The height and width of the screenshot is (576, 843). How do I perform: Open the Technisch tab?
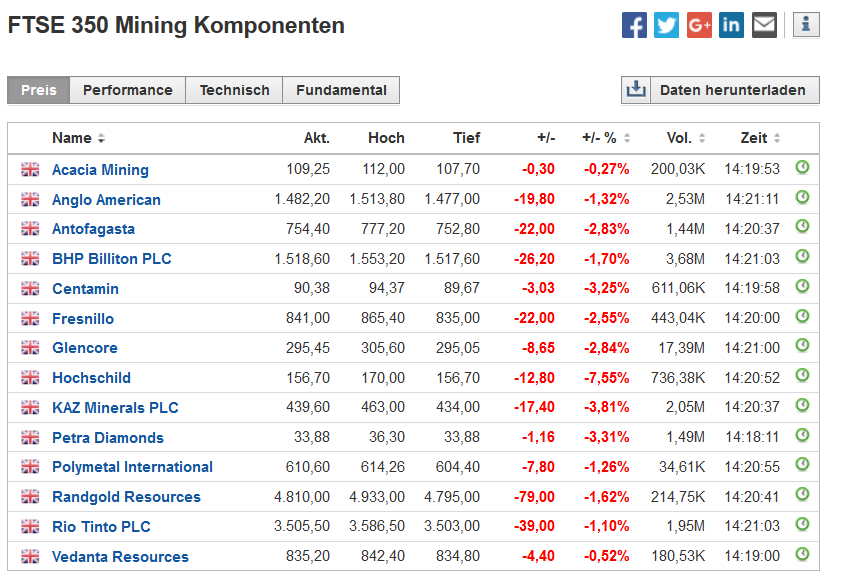(234, 90)
